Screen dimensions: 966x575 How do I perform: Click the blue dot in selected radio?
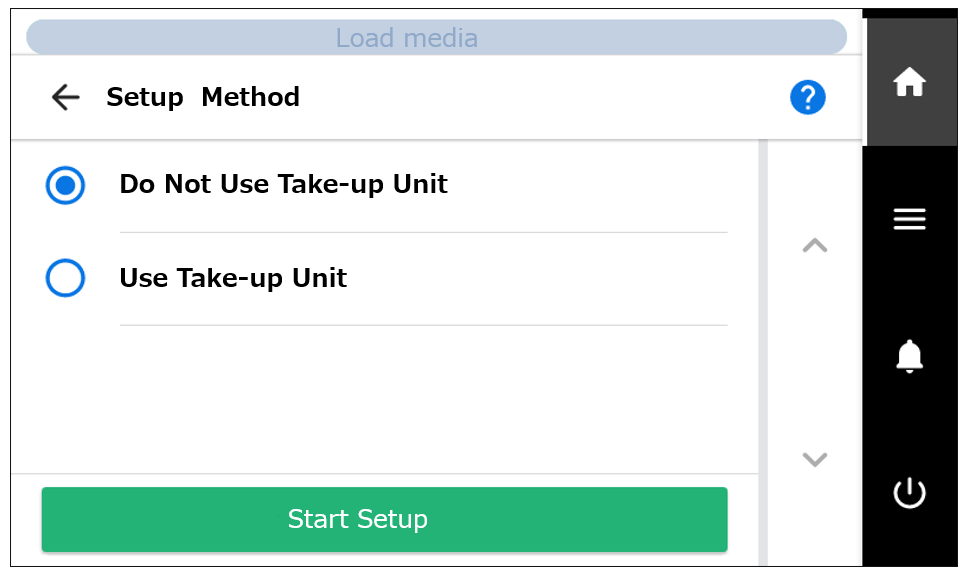[65, 185]
